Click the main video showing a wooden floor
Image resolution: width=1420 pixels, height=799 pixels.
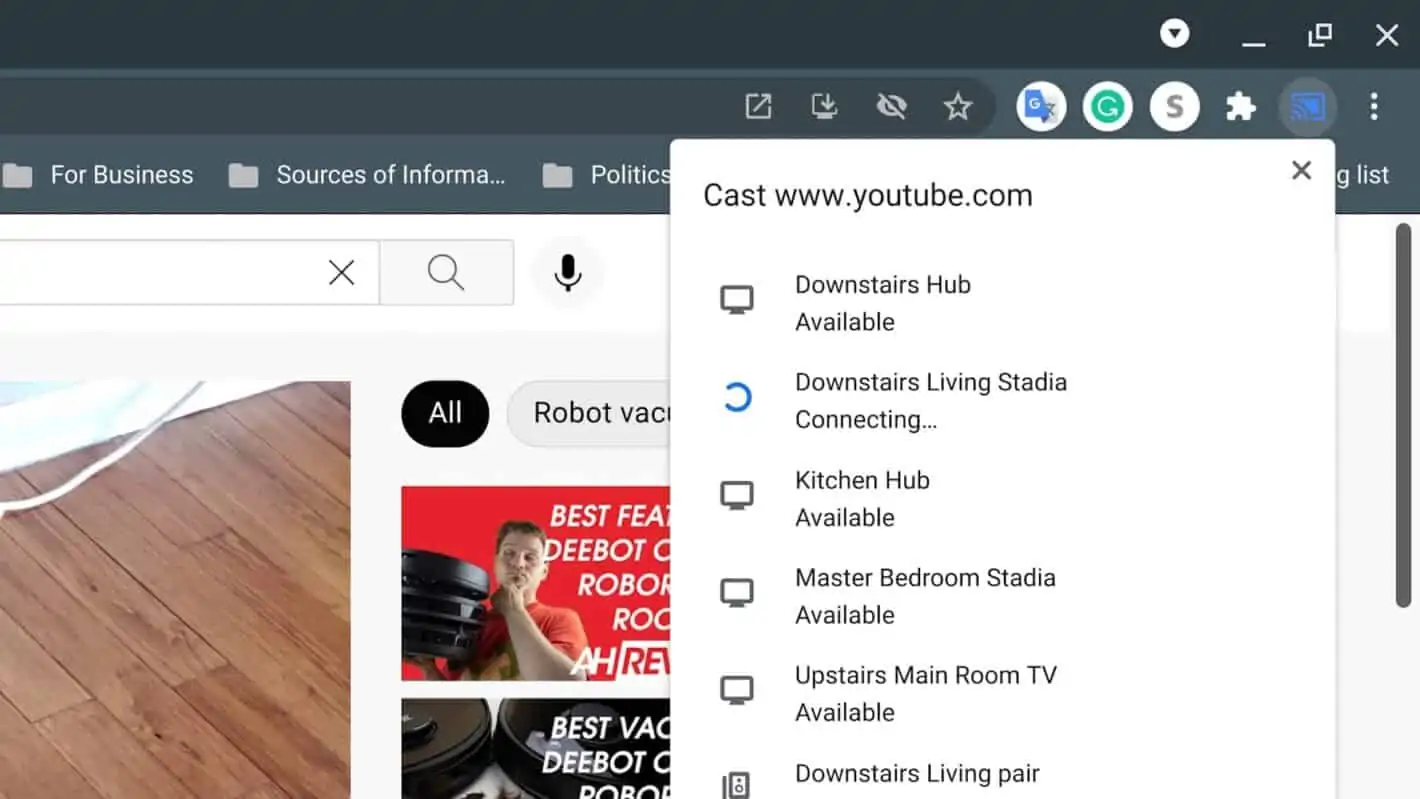(x=175, y=590)
